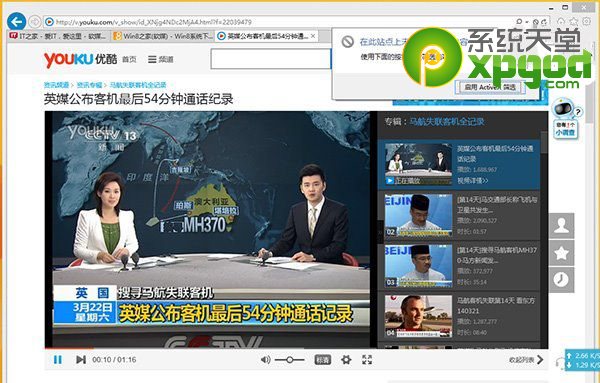600x383 pixels.
Task: Pause the video playback
Action: [58, 360]
